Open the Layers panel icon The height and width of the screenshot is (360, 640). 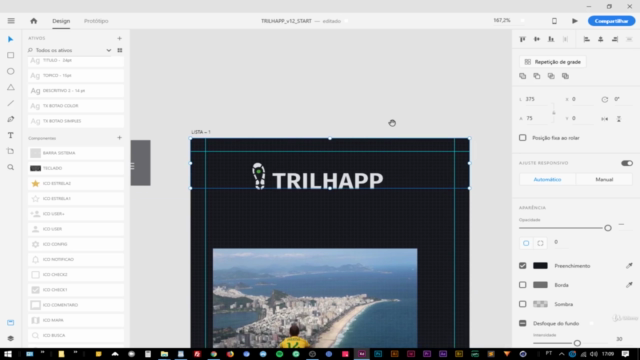tap(11, 338)
